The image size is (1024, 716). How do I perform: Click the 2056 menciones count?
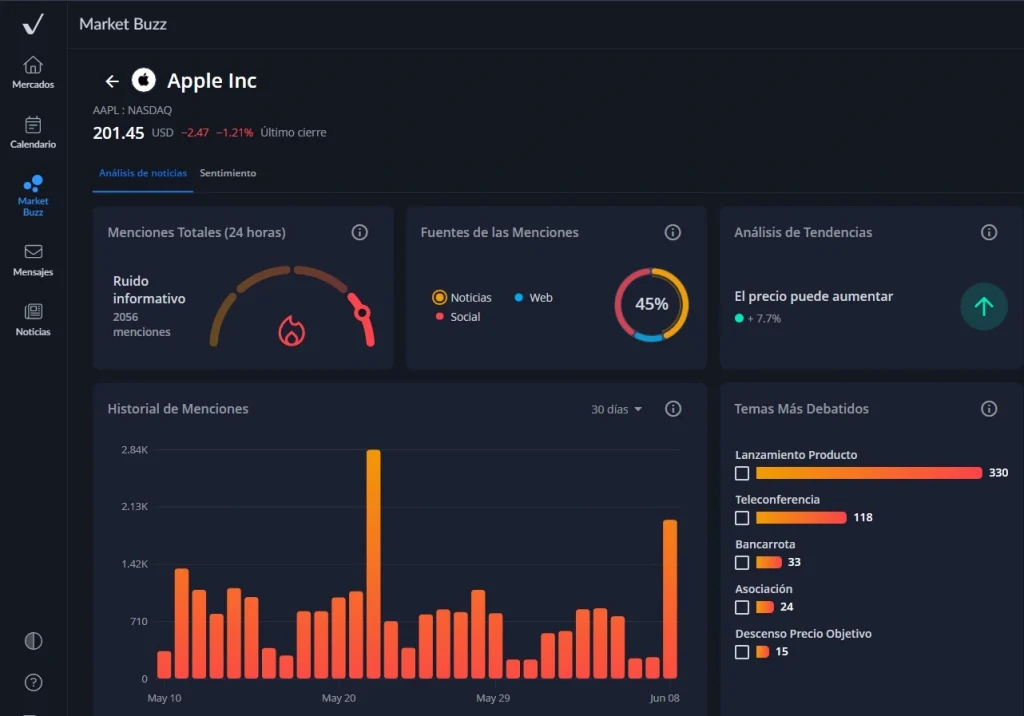(x=142, y=324)
